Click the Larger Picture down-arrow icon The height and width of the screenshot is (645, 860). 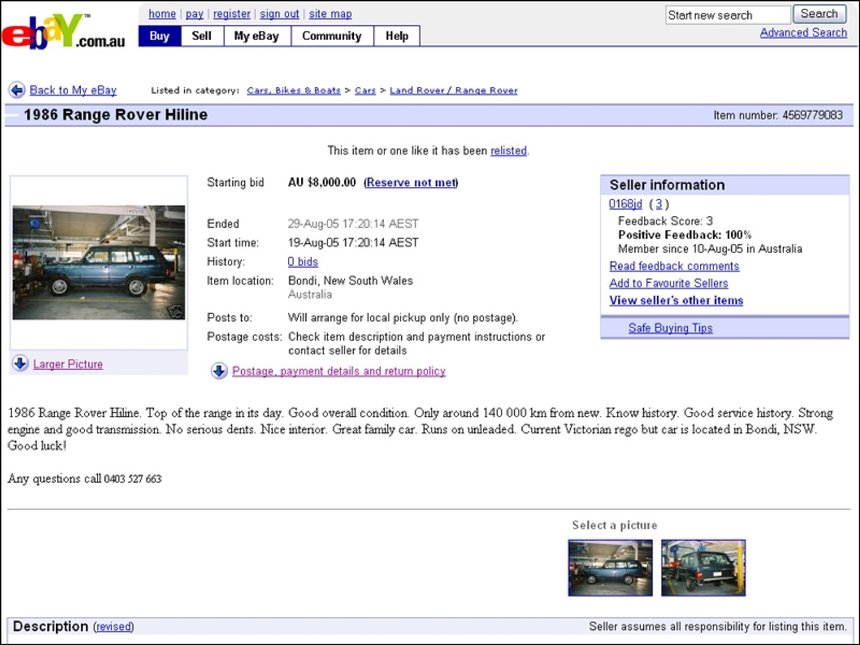point(20,364)
